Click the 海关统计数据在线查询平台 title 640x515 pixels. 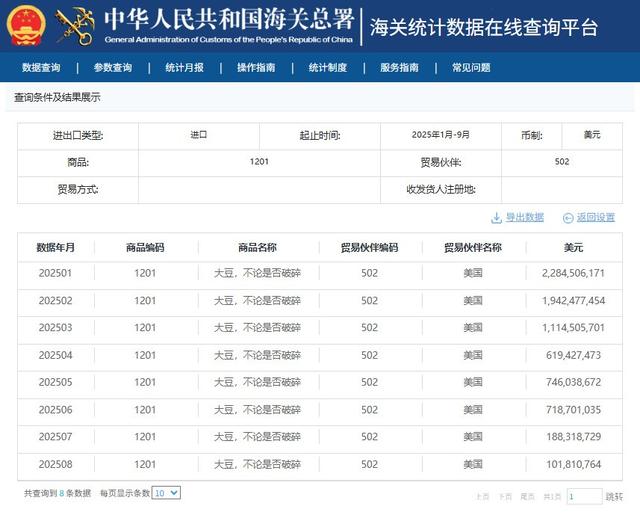484,28
